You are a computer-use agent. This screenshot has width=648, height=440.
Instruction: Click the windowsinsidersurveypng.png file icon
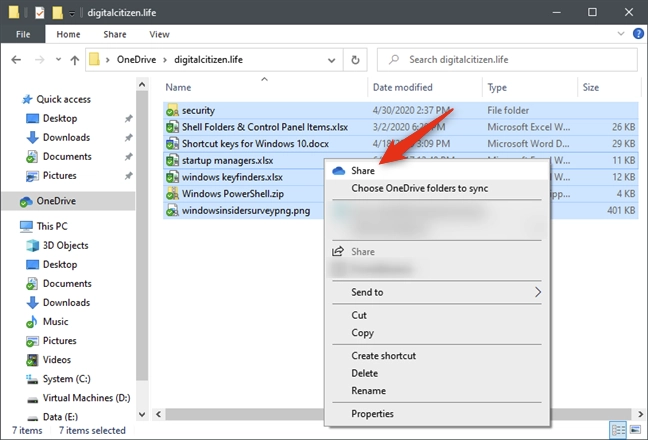point(172,210)
